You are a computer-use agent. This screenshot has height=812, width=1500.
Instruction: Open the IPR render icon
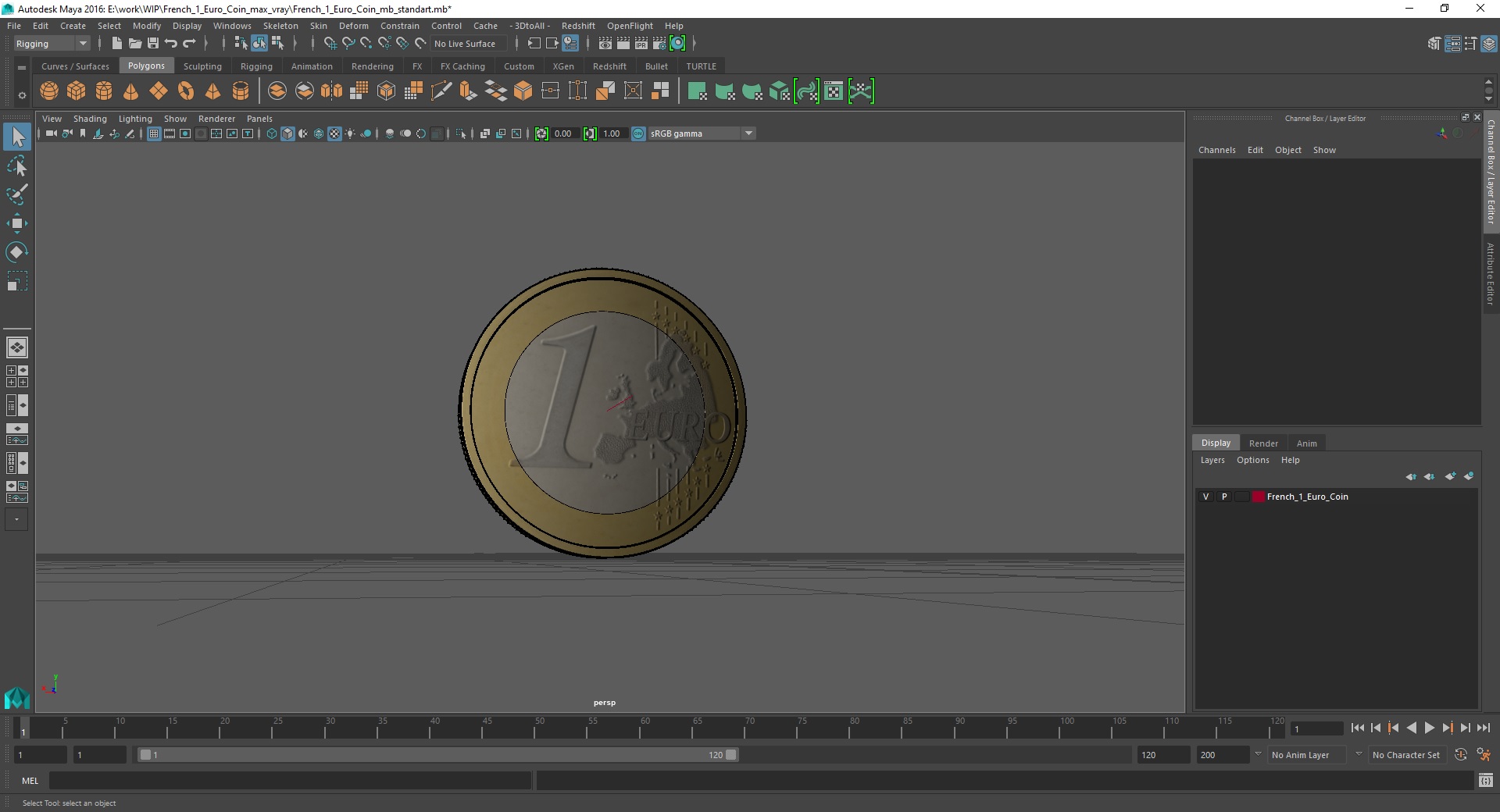(641, 44)
